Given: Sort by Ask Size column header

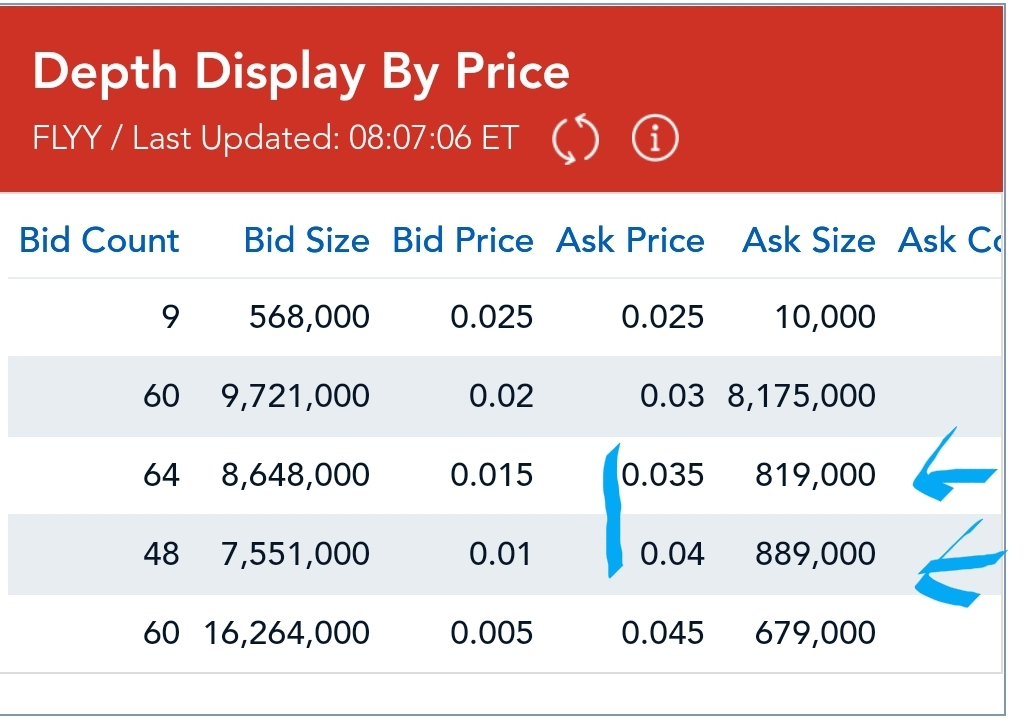Looking at the screenshot, I should pyautogui.click(x=808, y=241).
